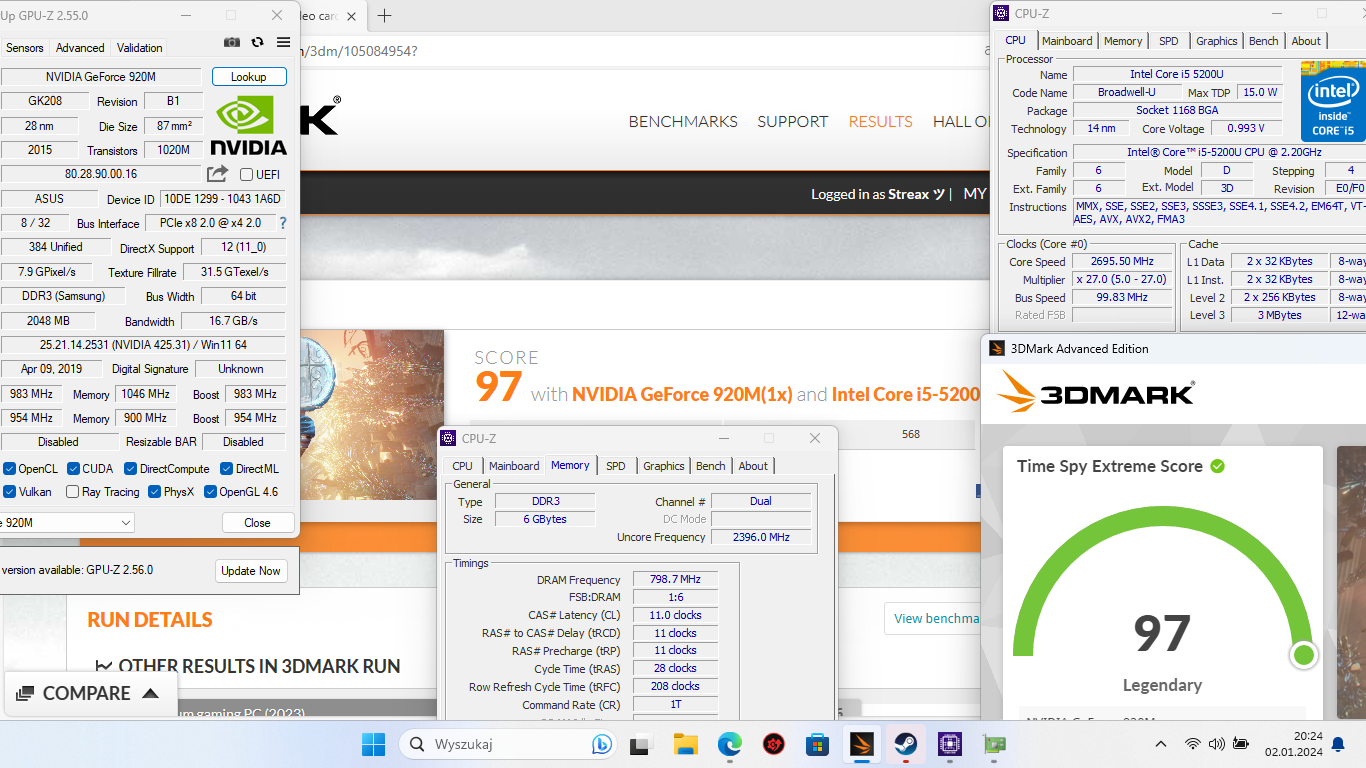Screen dimensions: 1366x768
Task: Click the NVIDIA logo in GPU-Z
Action: point(250,126)
